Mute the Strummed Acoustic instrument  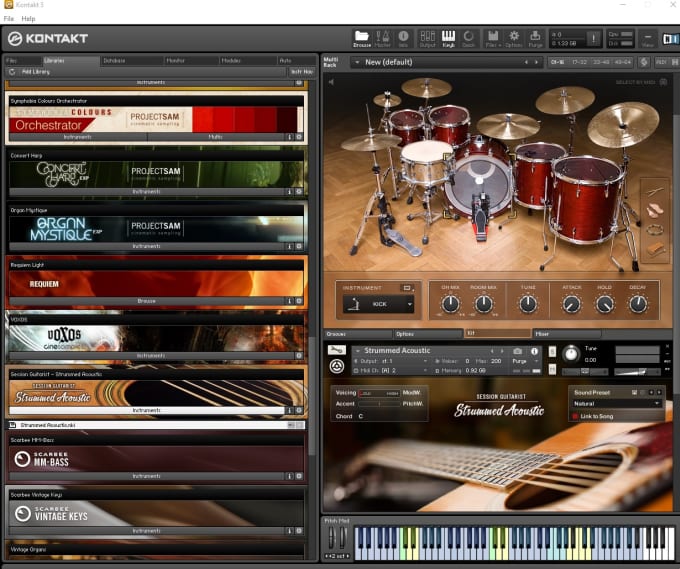(552, 369)
